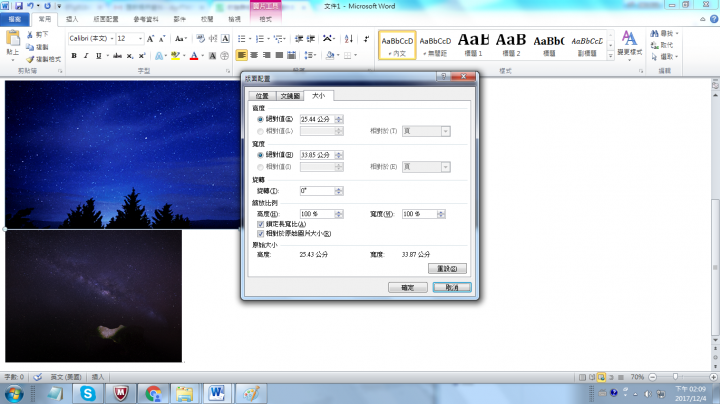Click the font color red swatch
Image resolution: width=720 pixels, height=404 pixels.
pyautogui.click(x=194, y=56)
